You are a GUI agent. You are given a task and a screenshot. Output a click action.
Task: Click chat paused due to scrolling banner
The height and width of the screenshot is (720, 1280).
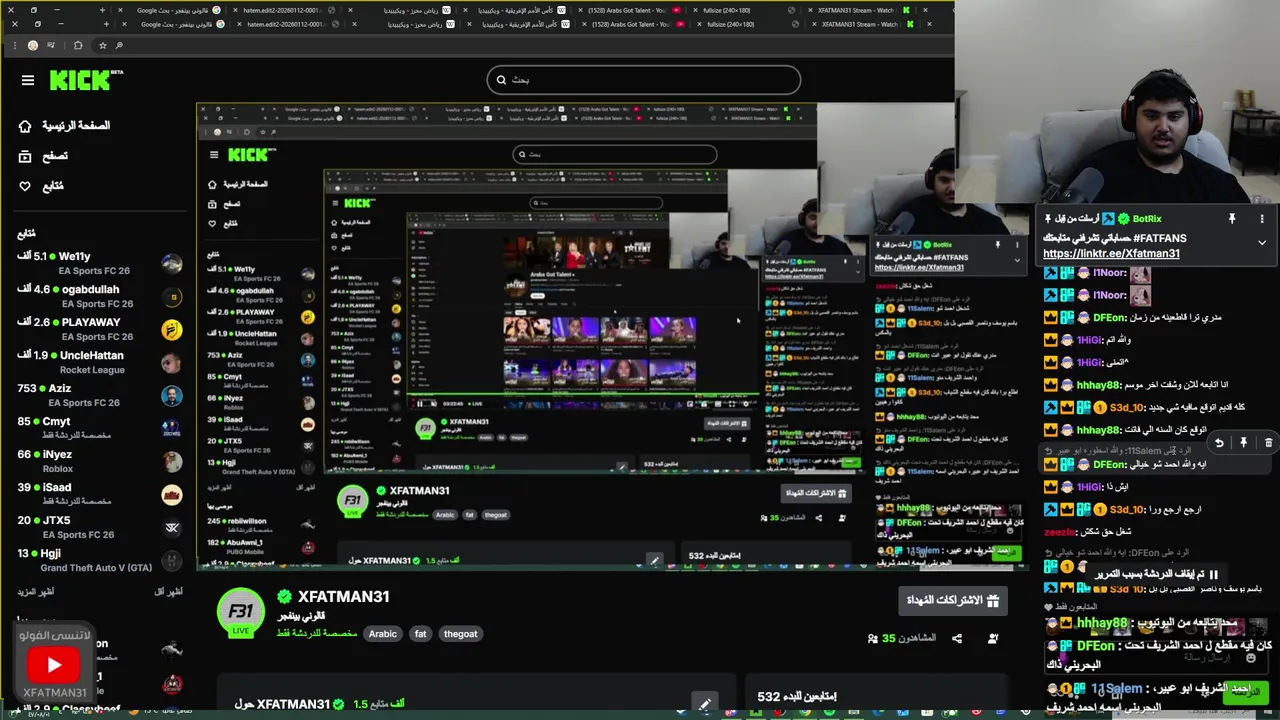pyautogui.click(x=1155, y=575)
